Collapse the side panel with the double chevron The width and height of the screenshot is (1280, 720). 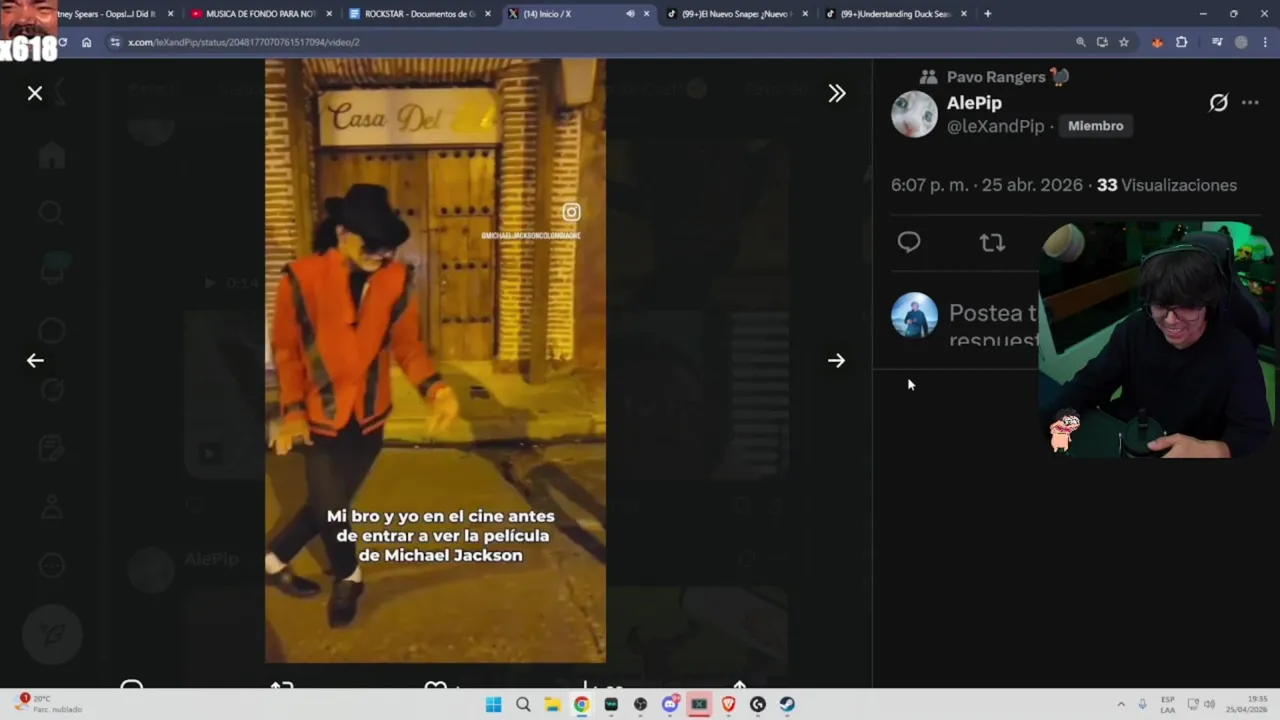pos(837,93)
